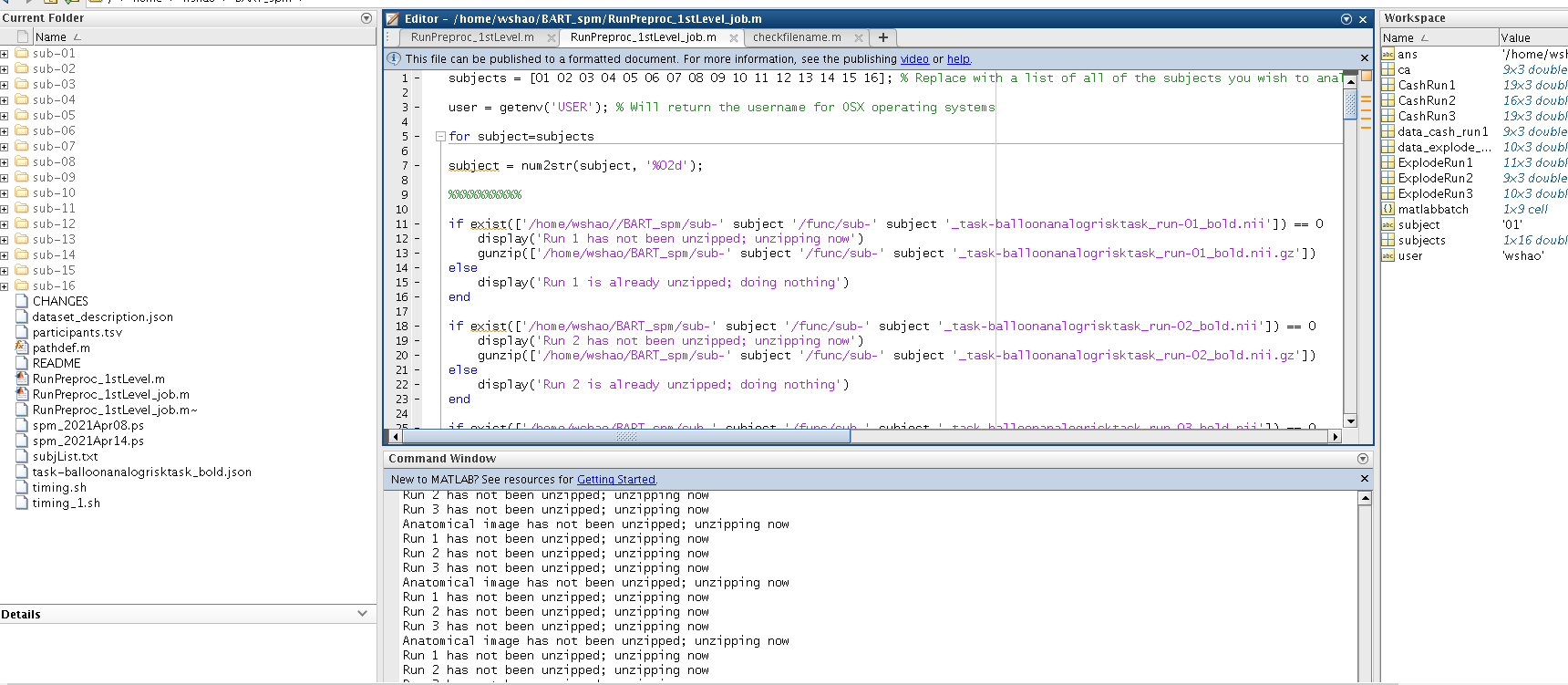The width and height of the screenshot is (1568, 685).
Task: Select the sub-03 folder icon
Action: point(22,84)
